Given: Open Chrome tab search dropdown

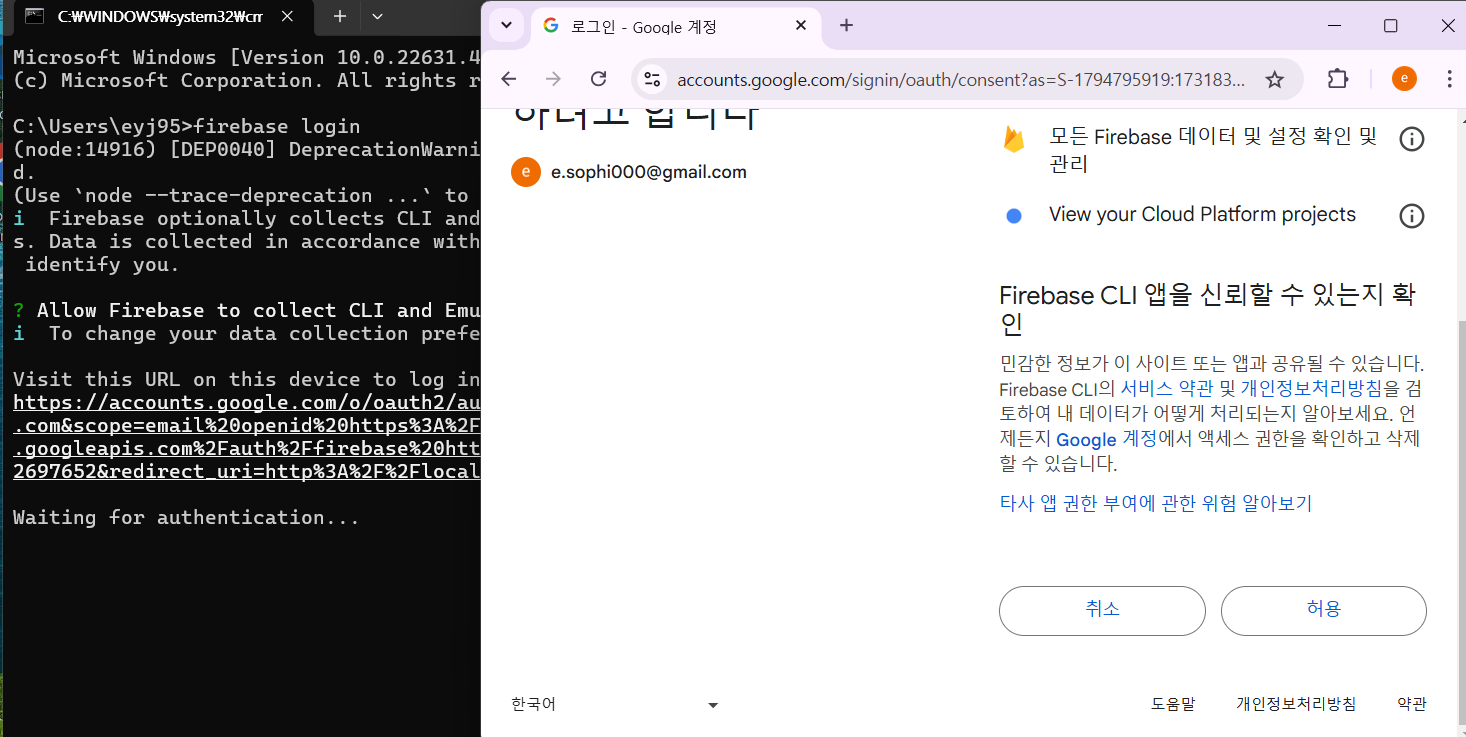Looking at the screenshot, I should point(506,25).
